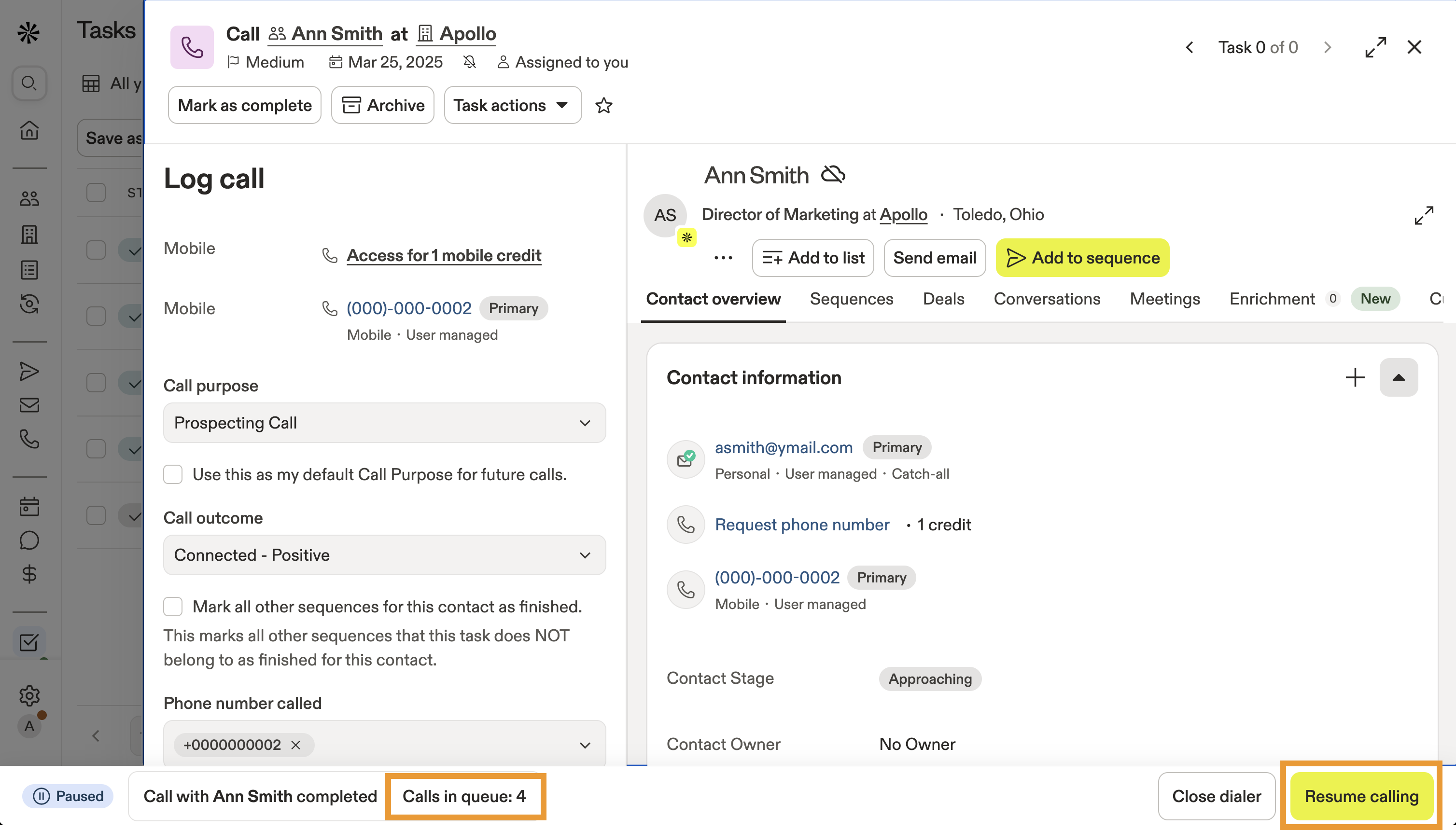1456x830 pixels.
Task: Open Settings gear in left sidebar
Action: [29, 695]
